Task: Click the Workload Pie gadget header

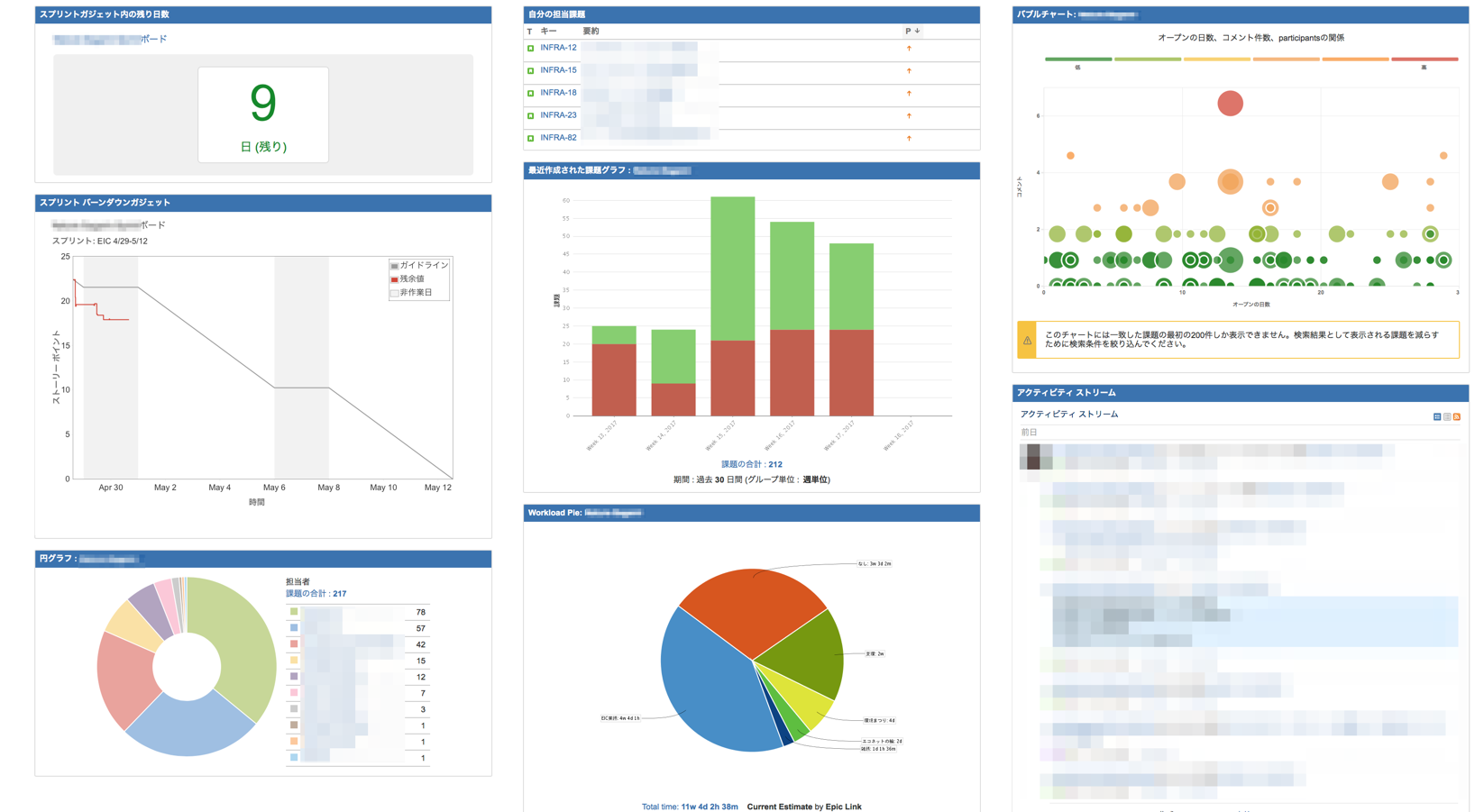Action: tap(752, 513)
